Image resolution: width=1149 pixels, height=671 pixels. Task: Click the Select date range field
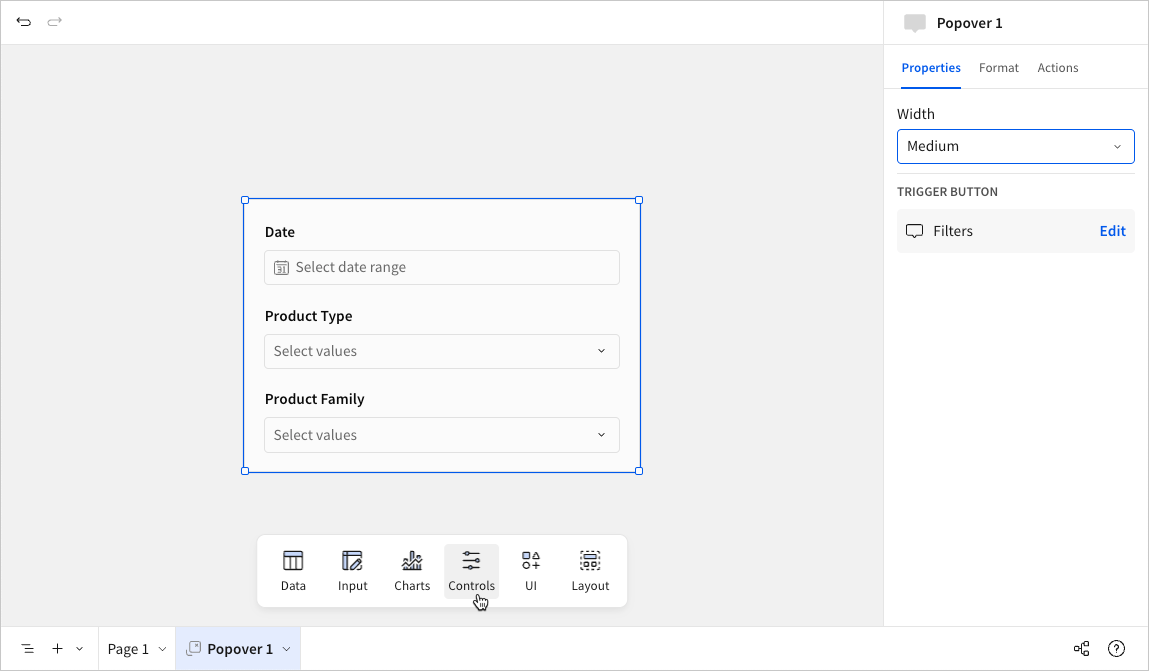click(x=442, y=267)
